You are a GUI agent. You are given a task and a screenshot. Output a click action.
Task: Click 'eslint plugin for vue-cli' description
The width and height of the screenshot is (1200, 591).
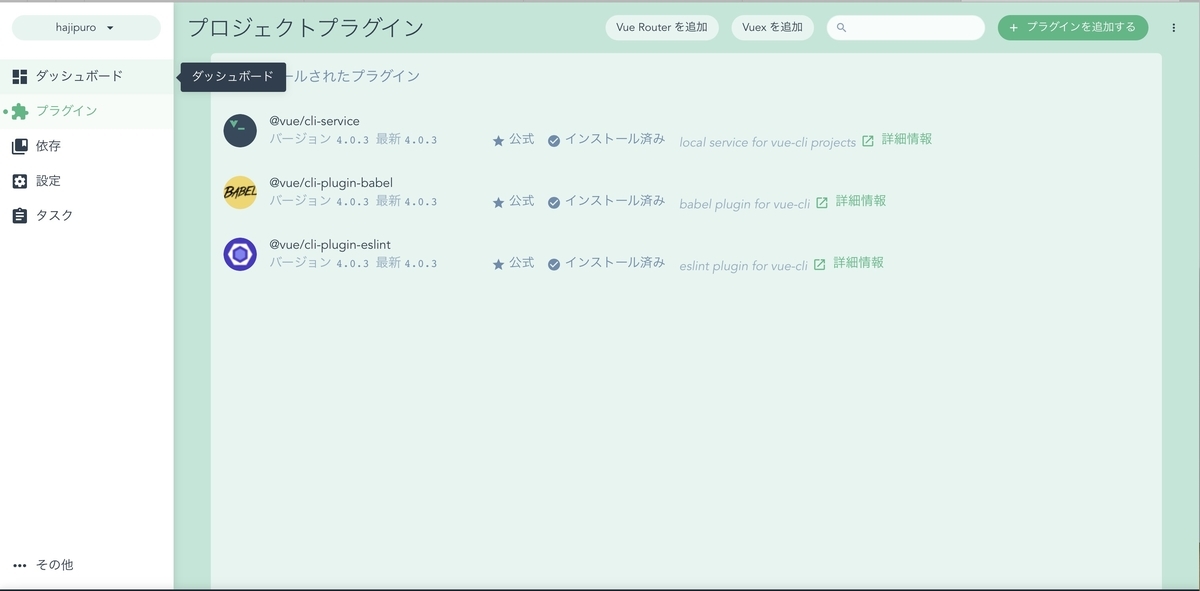(x=743, y=265)
